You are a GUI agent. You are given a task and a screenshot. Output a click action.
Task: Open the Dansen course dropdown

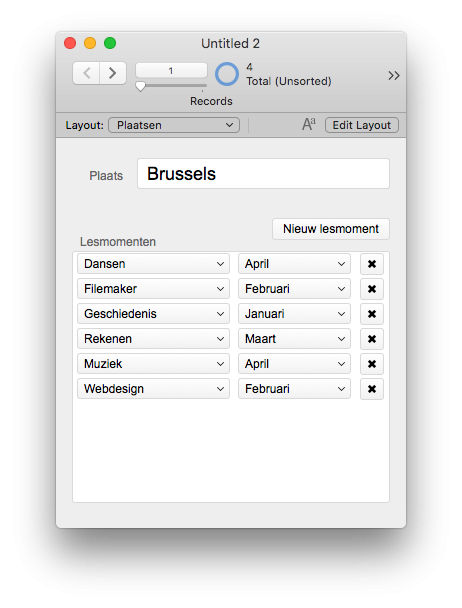(153, 264)
